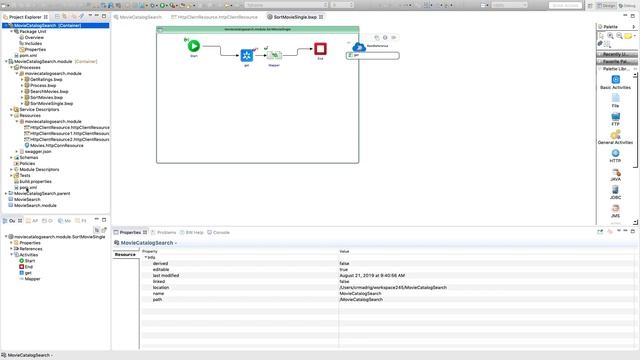Click the palette zoom out icon
The height and width of the screenshot is (360, 640).
pyautogui.click(x=619, y=36)
